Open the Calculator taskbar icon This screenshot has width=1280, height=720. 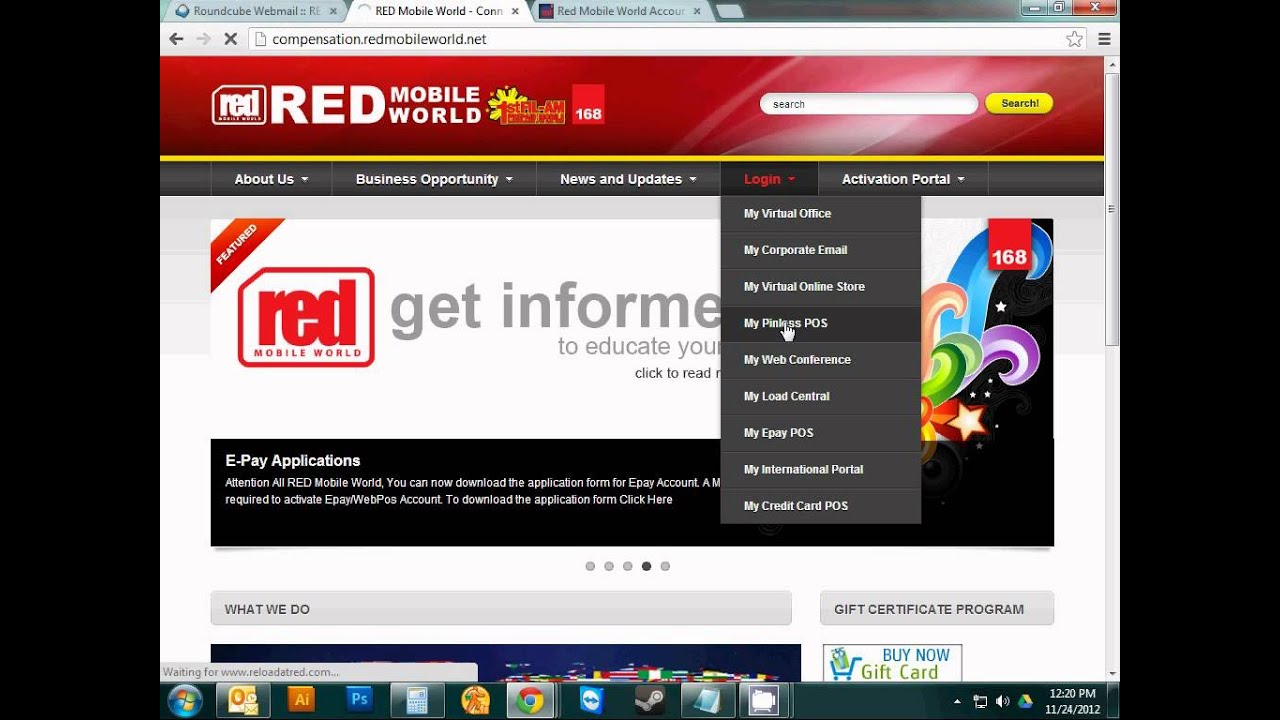(x=417, y=700)
